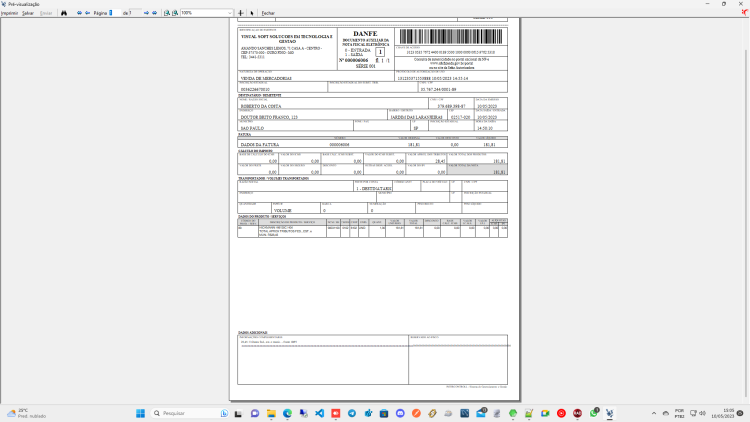Click the binoculars search icon
Viewport: 750px width, 422px height.
[64, 13]
